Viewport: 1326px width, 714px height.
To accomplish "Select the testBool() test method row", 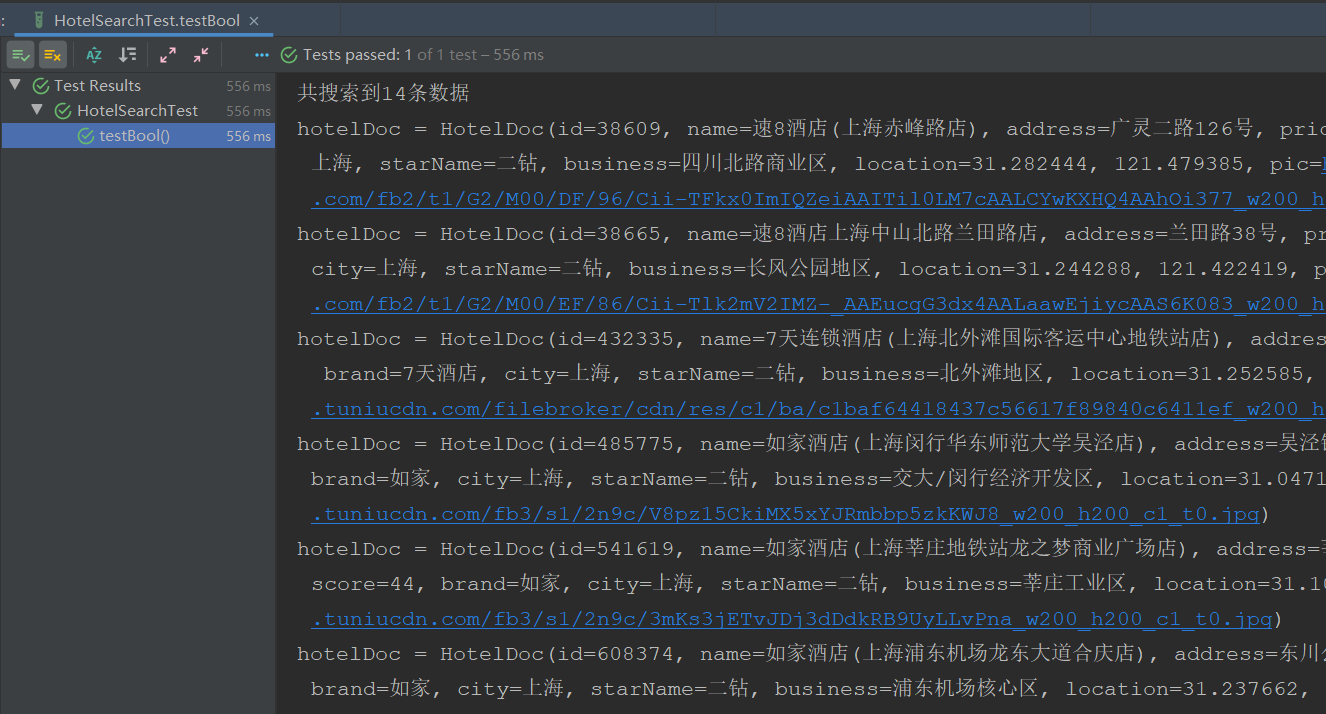I will (x=138, y=135).
